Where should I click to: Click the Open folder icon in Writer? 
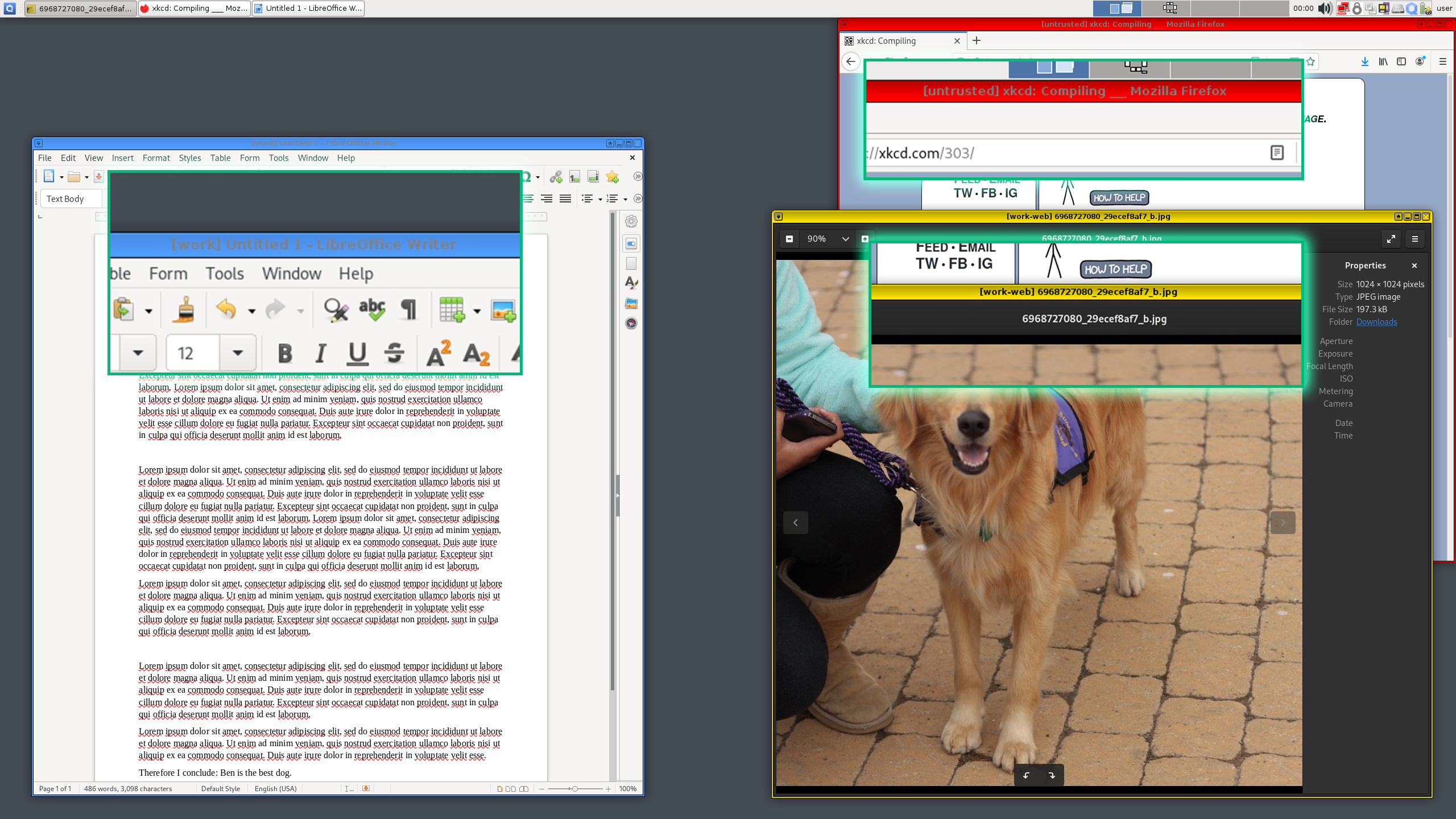74,177
